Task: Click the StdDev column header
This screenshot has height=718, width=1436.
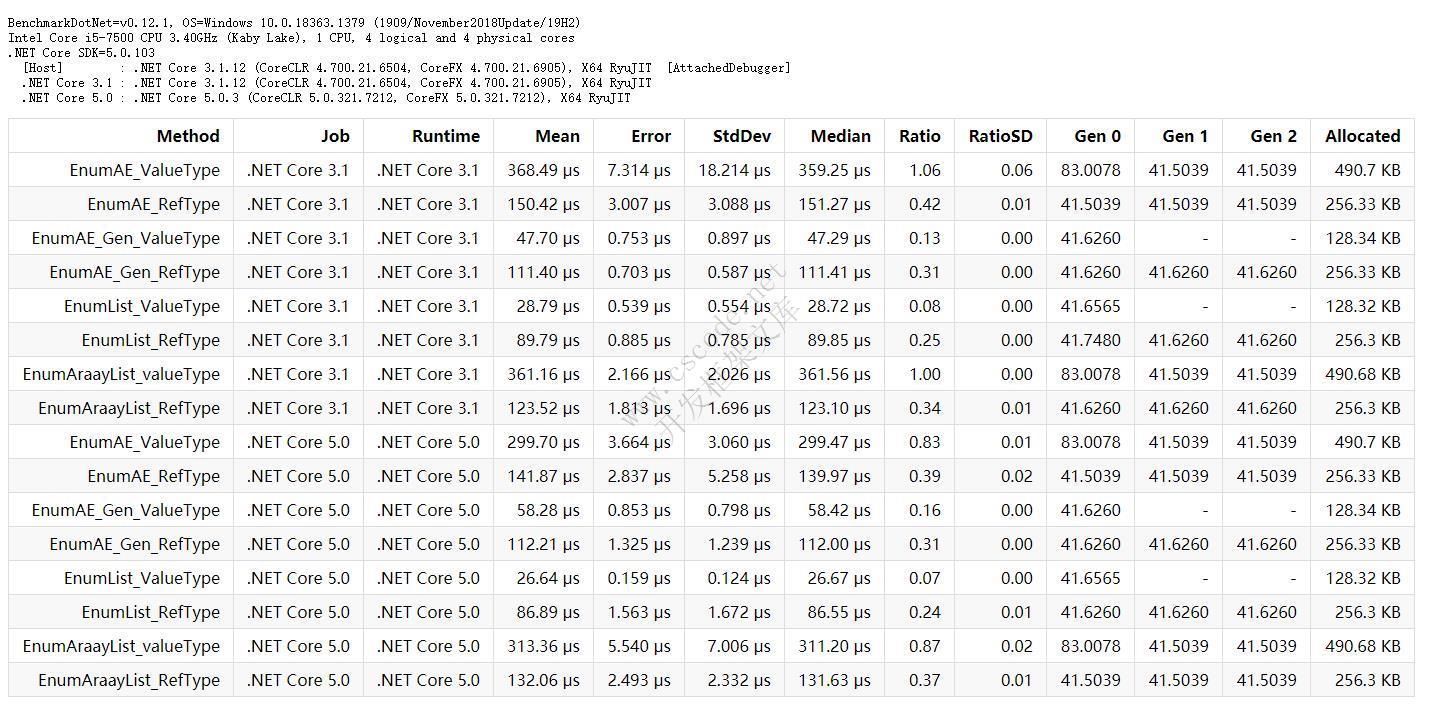Action: (x=741, y=136)
